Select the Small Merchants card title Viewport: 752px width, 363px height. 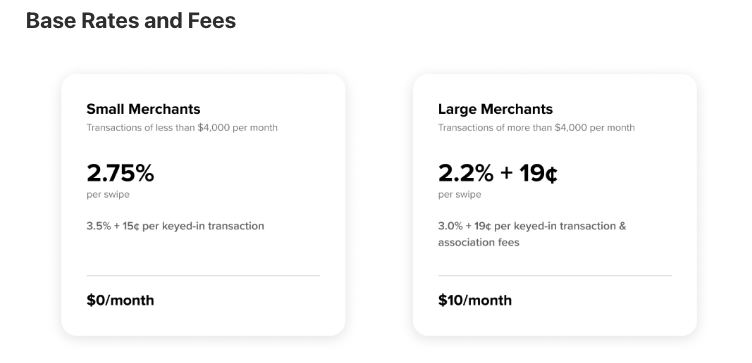point(143,109)
